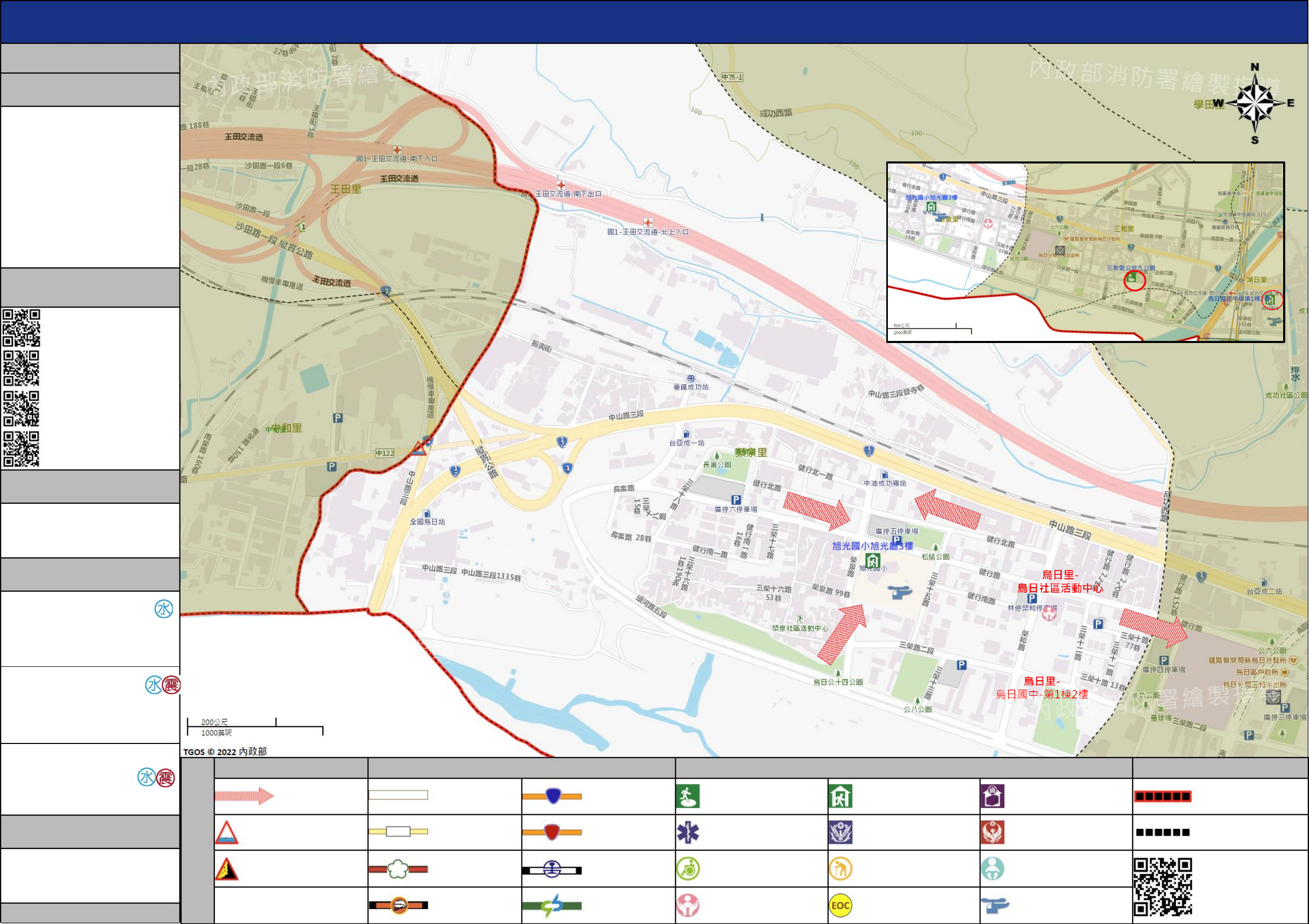Click the single blue 水 badge in left panel
This screenshot has width=1309, height=924.
point(163,609)
